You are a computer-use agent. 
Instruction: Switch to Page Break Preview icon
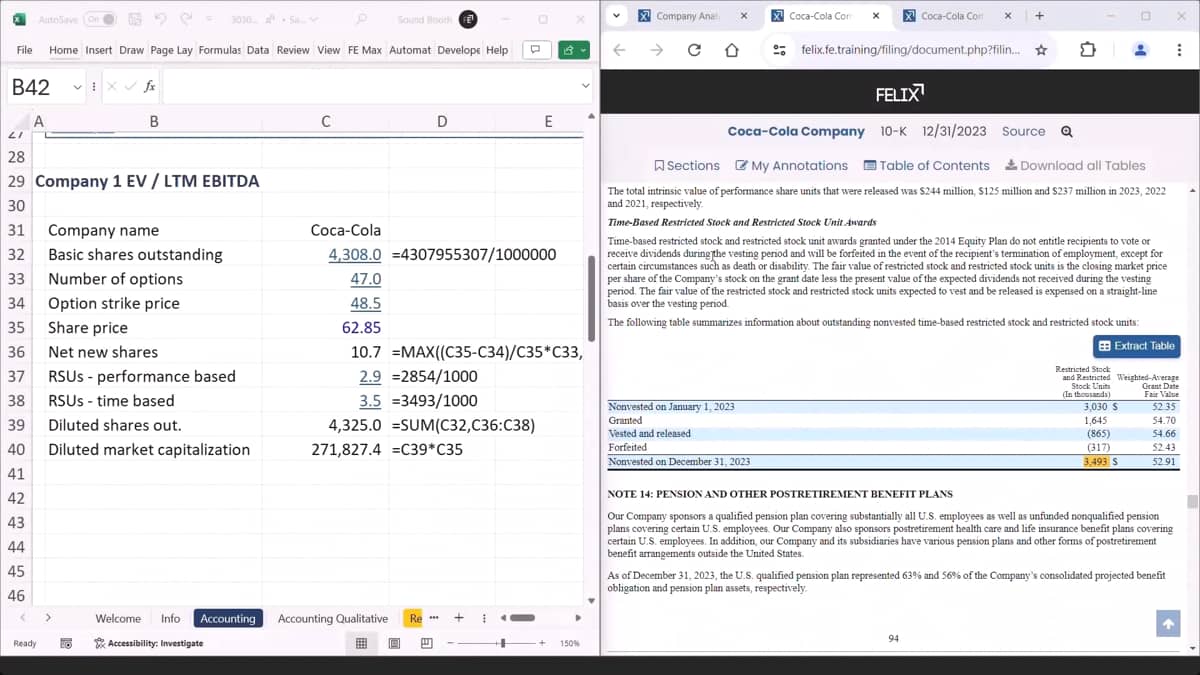coord(428,644)
